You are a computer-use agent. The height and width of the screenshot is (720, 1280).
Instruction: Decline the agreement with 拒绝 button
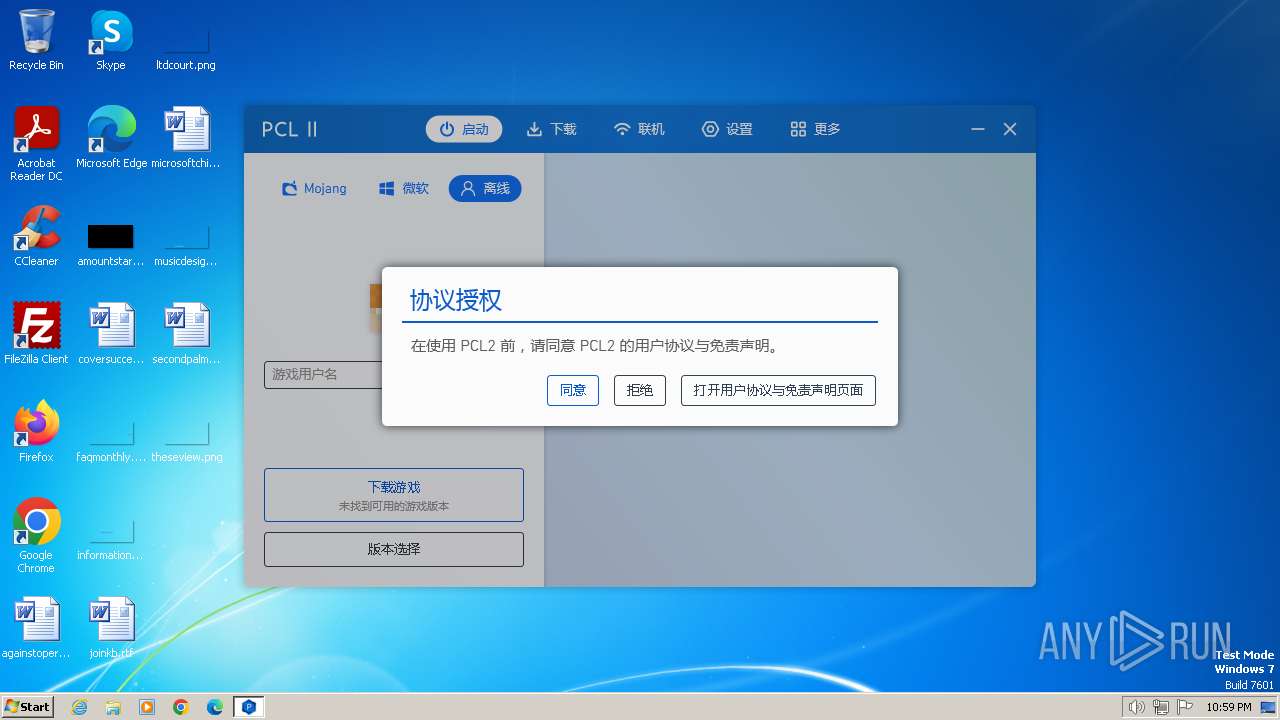[639, 390]
